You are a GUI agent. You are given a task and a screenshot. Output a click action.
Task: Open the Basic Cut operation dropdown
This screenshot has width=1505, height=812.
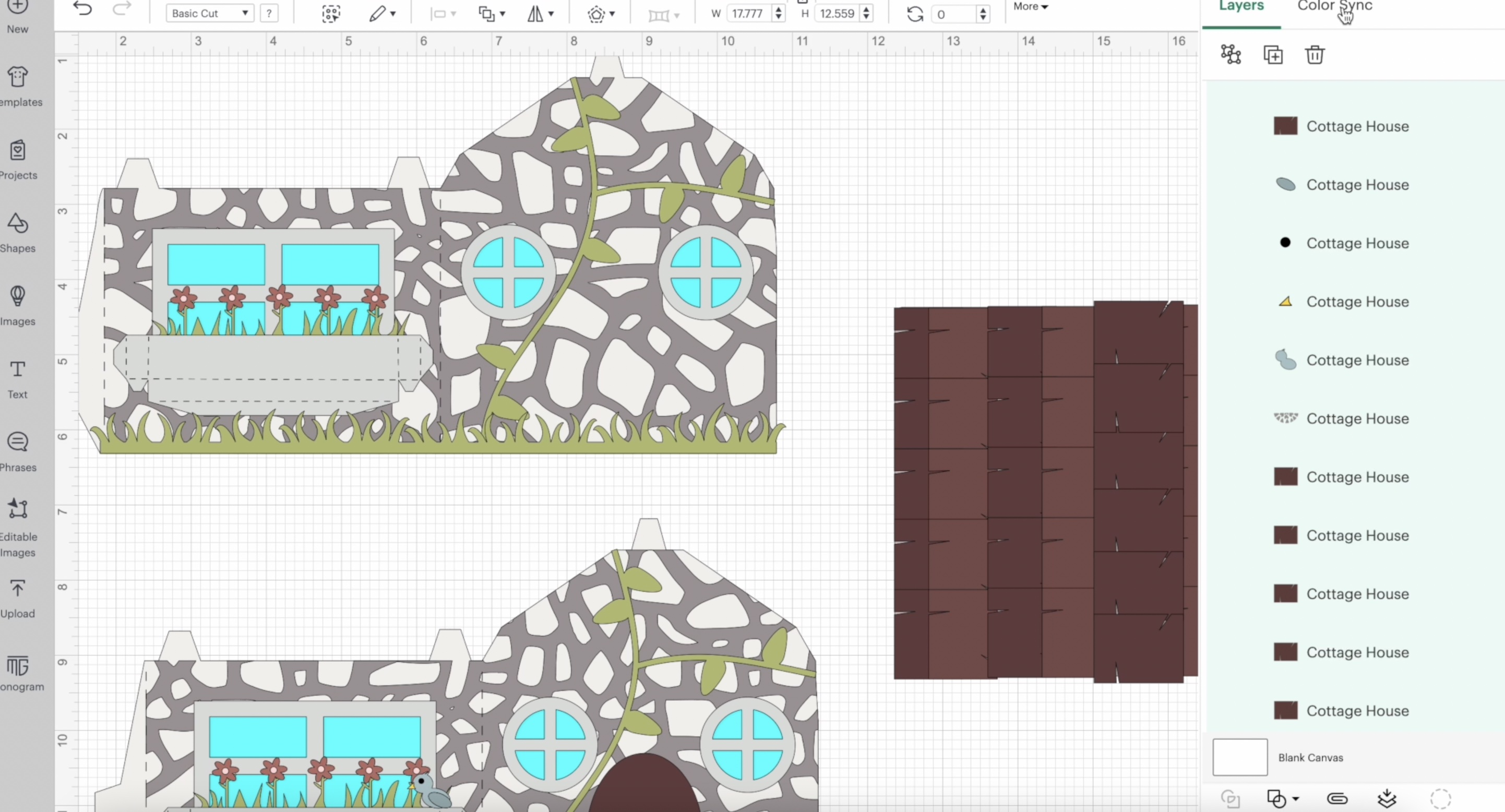[209, 13]
